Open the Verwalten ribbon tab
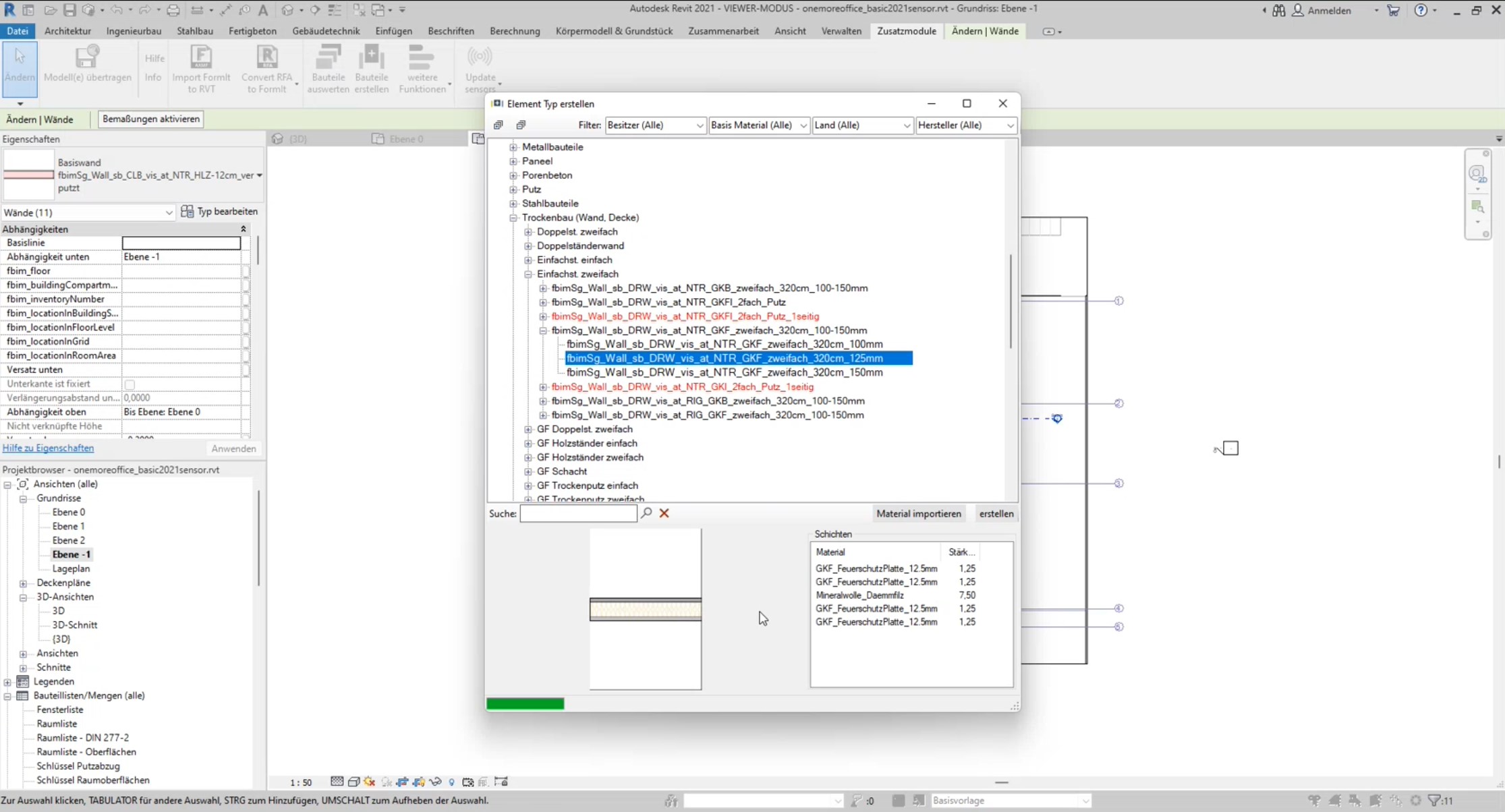 pyautogui.click(x=841, y=31)
